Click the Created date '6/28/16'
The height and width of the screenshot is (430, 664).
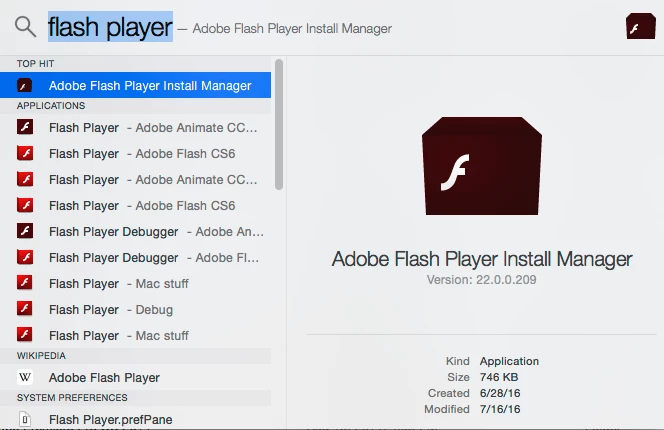(x=500, y=393)
